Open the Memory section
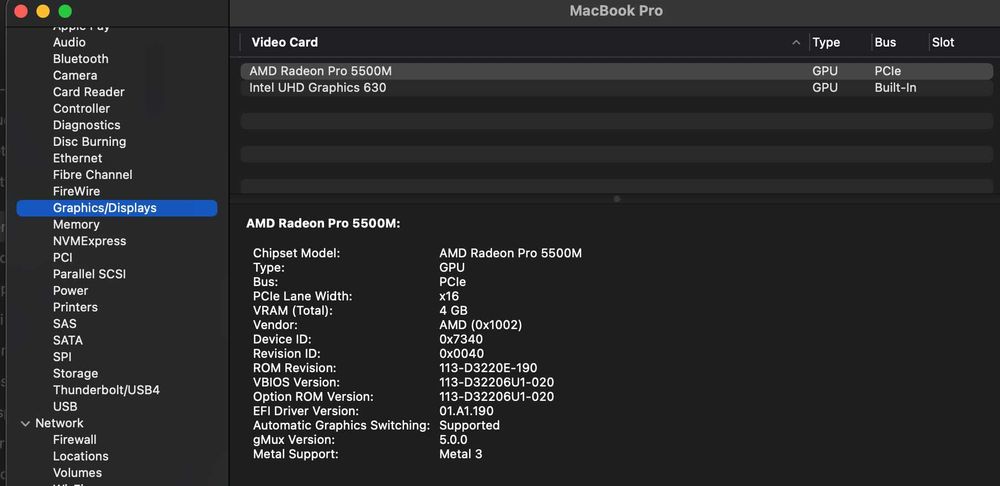Viewport: 1000px width, 486px height. point(76,225)
